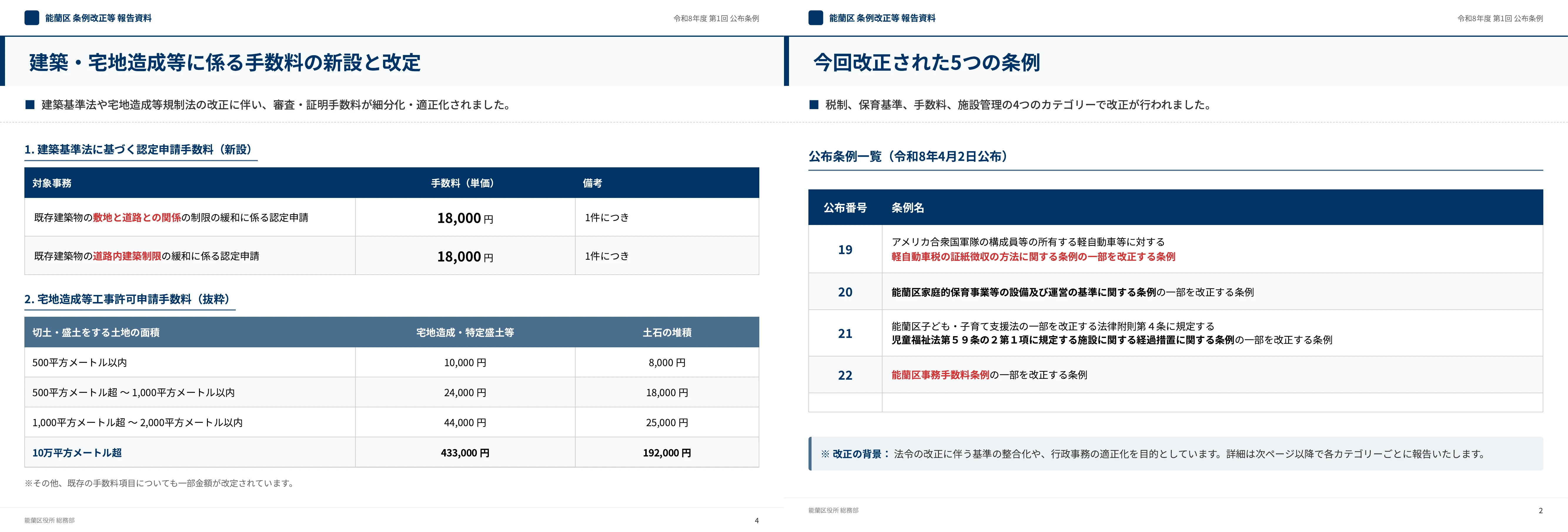This screenshot has height=532, width=1568.
Task: Click the 土石の堆積 column header
Action: (x=667, y=332)
